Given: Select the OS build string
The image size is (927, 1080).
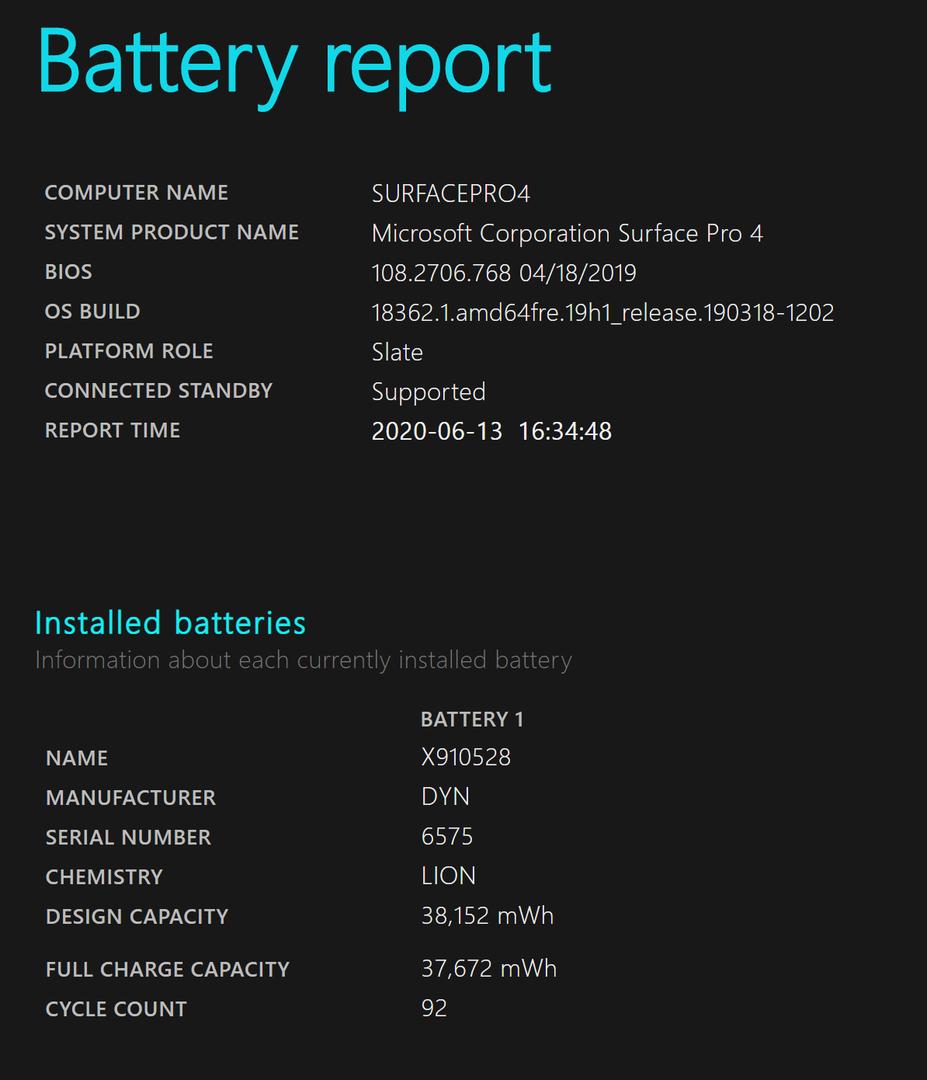Looking at the screenshot, I should click(603, 313).
